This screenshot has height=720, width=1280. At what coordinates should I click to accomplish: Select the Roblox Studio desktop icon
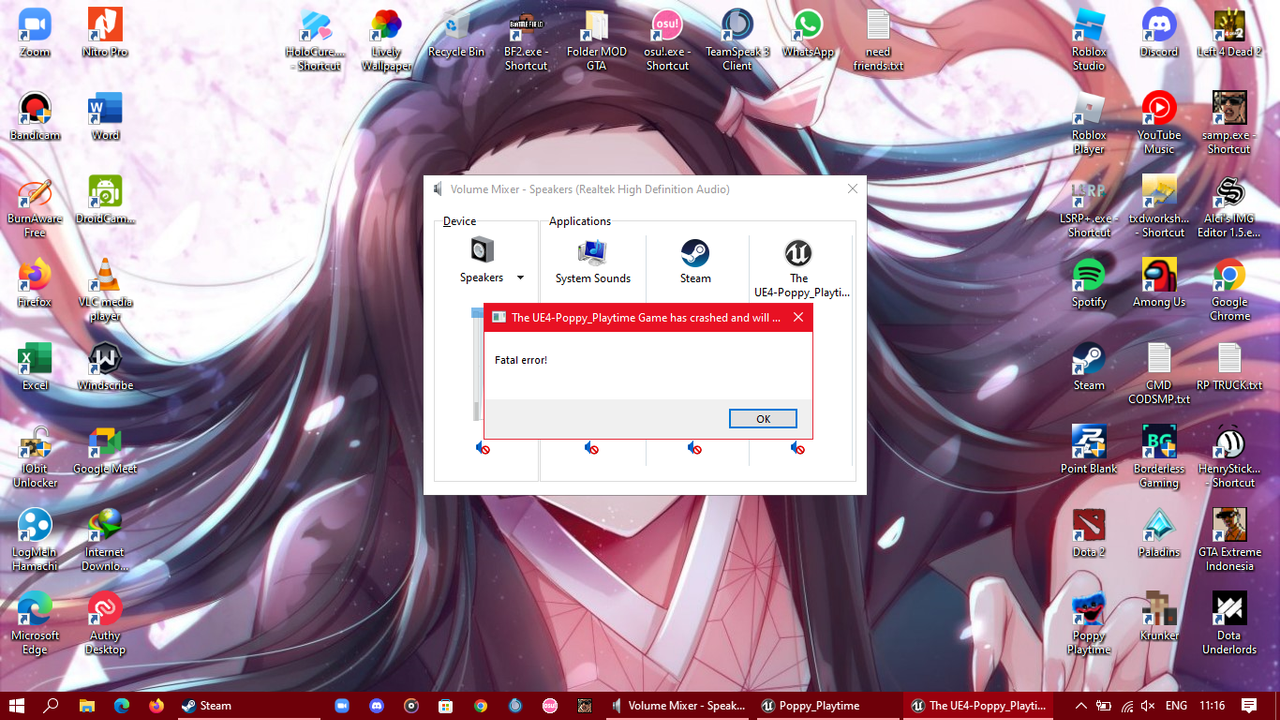tap(1089, 40)
